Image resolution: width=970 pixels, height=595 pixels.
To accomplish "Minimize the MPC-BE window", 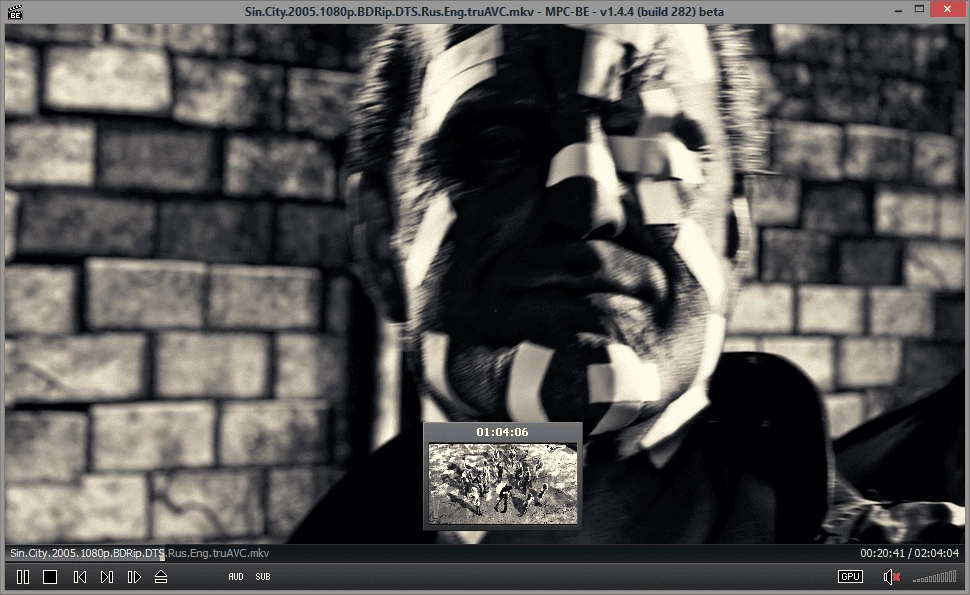I will (898, 11).
